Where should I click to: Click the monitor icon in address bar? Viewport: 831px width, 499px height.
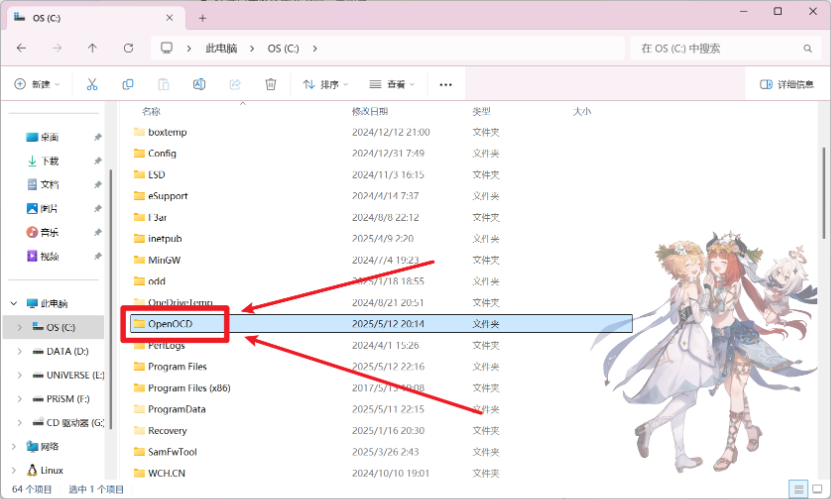pyautogui.click(x=166, y=48)
